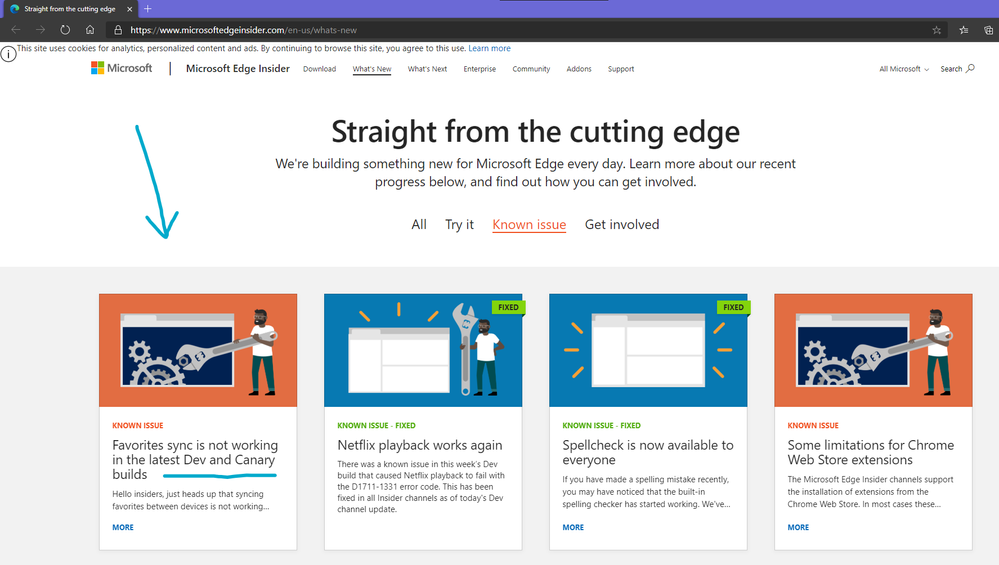The image size is (999, 565).
Task: Reload the page with Refresh icon
Action: pos(65,30)
